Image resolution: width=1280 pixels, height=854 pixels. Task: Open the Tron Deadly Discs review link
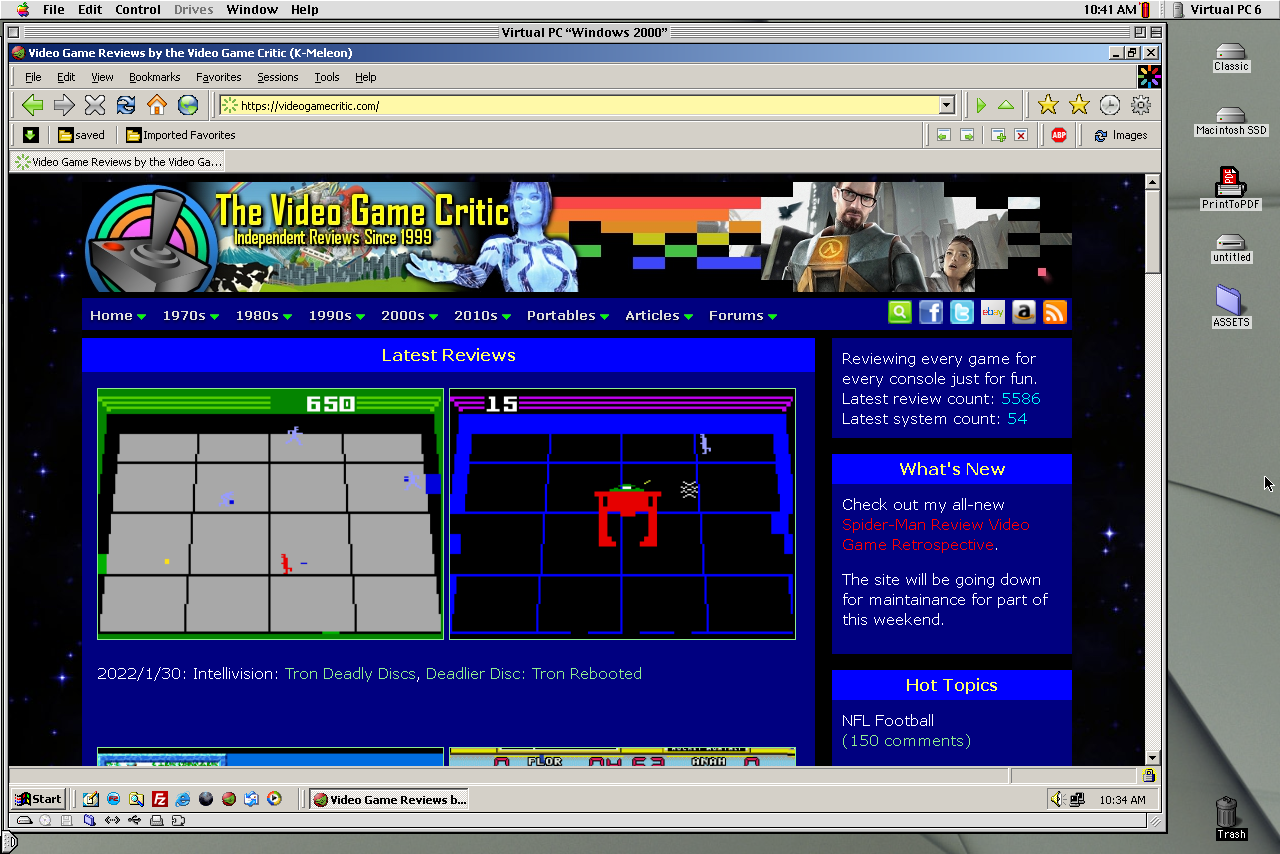350,674
